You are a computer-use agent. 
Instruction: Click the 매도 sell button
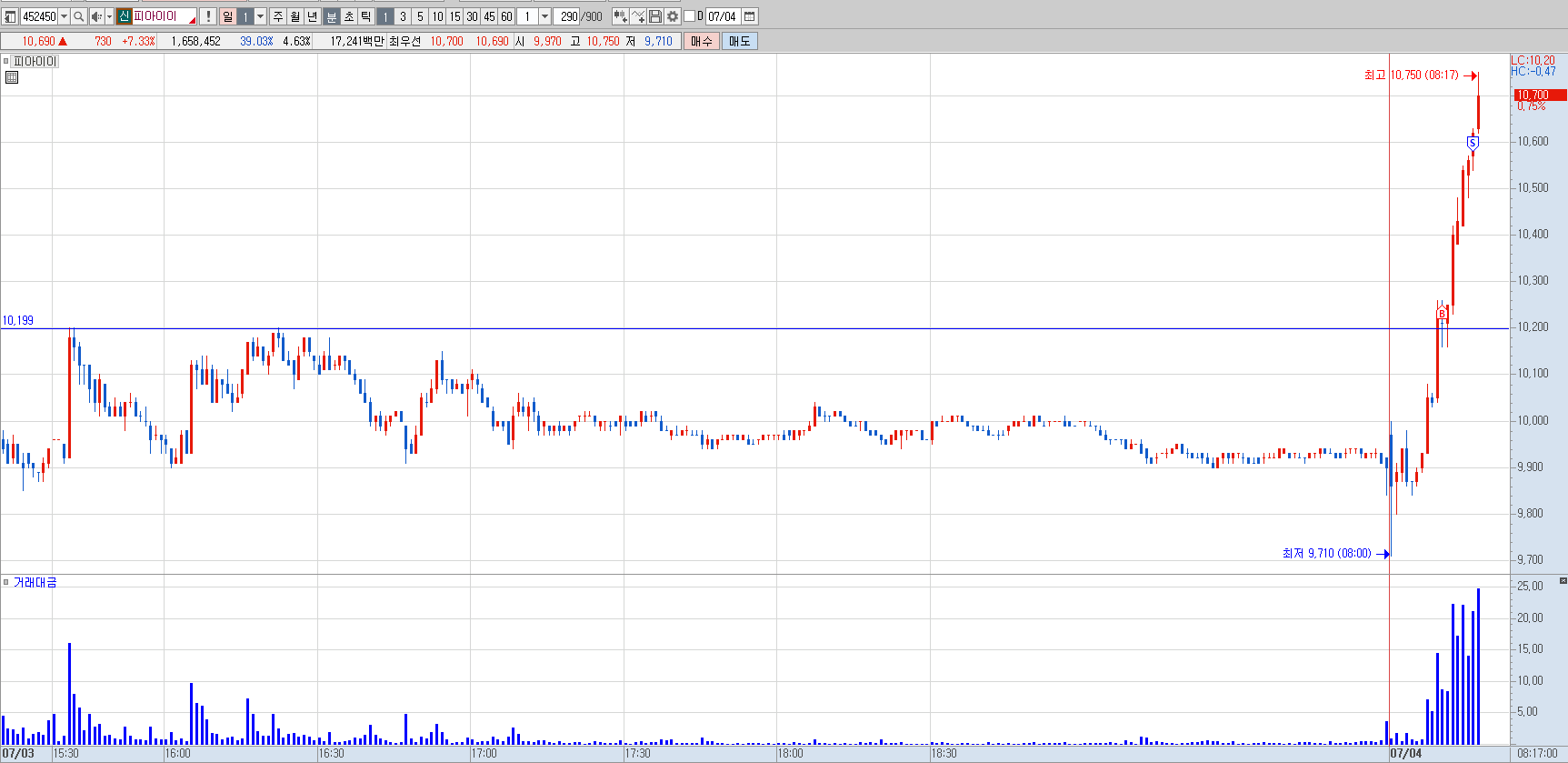(x=740, y=41)
